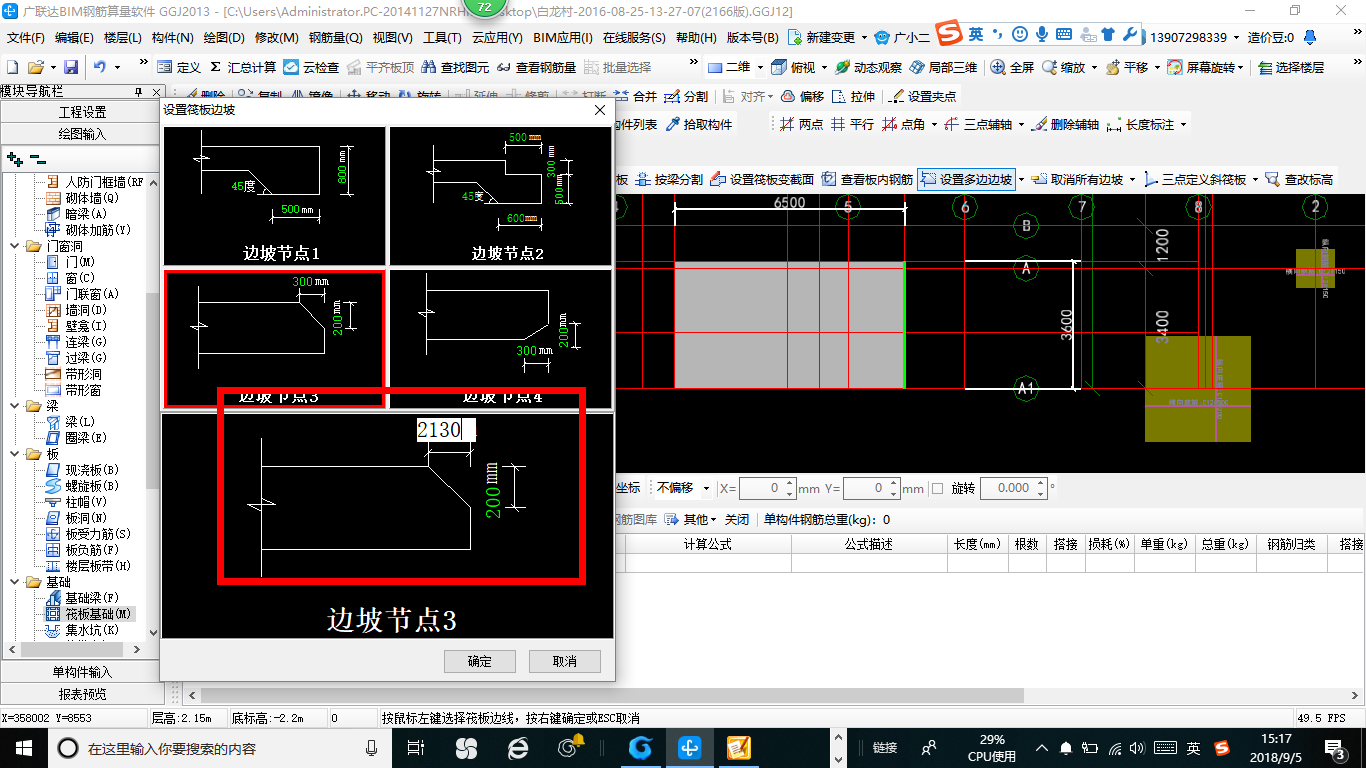This screenshot has height=768, width=1366.
Task: Click 确定 button in slope dialog
Action: (x=479, y=661)
